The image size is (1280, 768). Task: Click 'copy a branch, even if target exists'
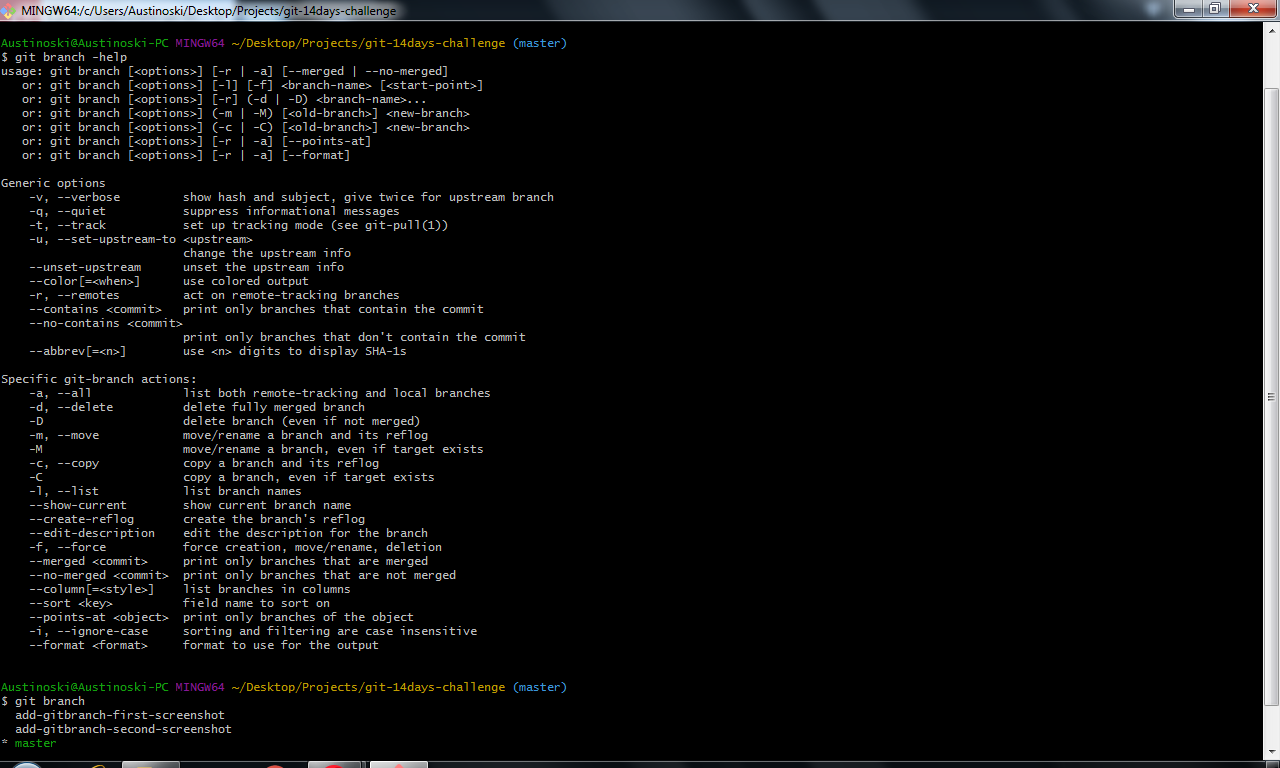click(x=308, y=477)
